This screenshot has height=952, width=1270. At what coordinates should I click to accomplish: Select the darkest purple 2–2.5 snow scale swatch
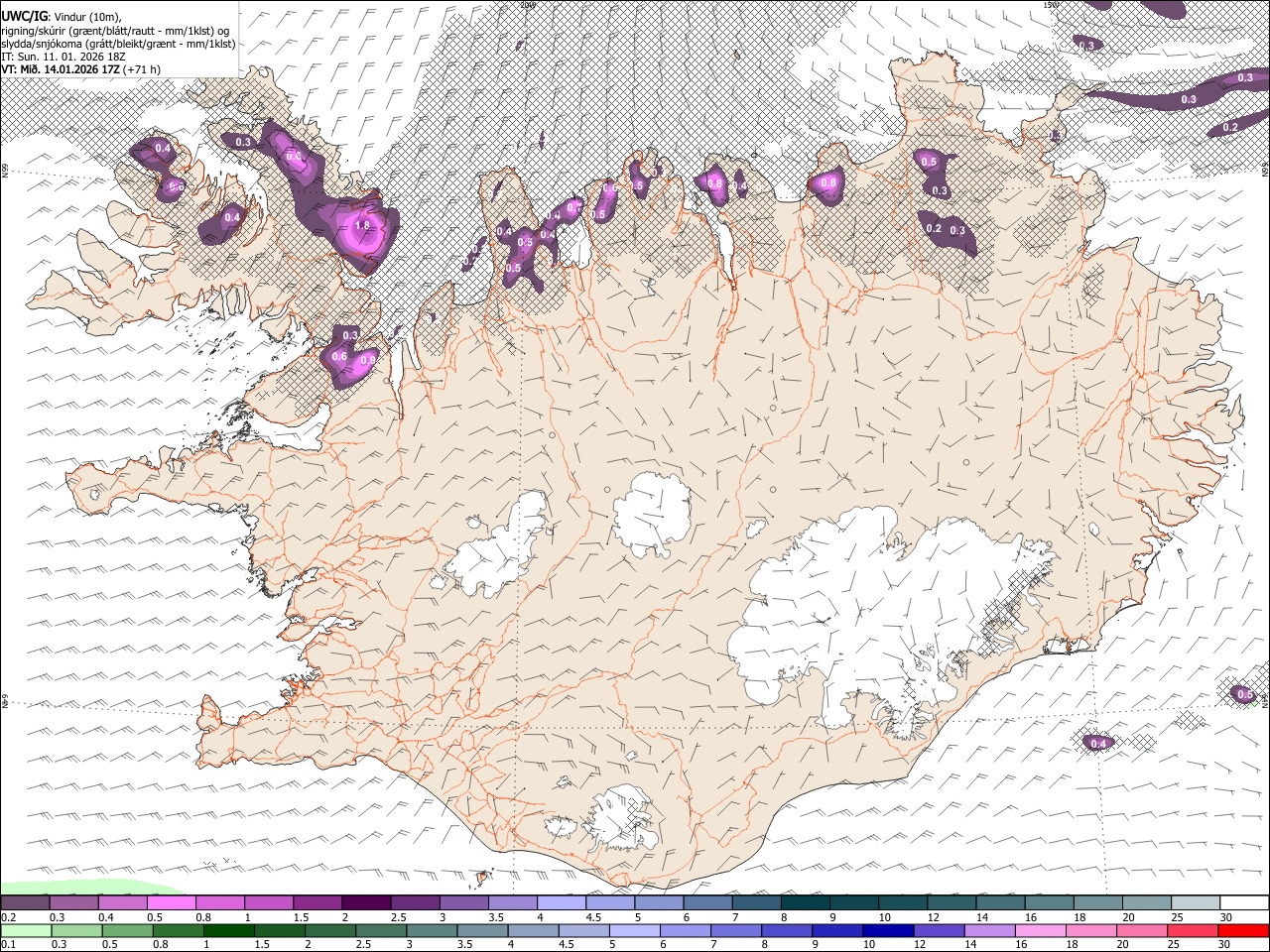367,903
